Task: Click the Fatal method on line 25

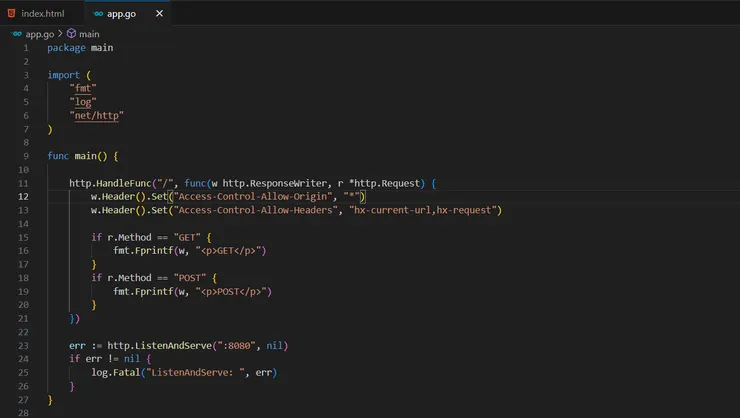Action: coord(123,372)
